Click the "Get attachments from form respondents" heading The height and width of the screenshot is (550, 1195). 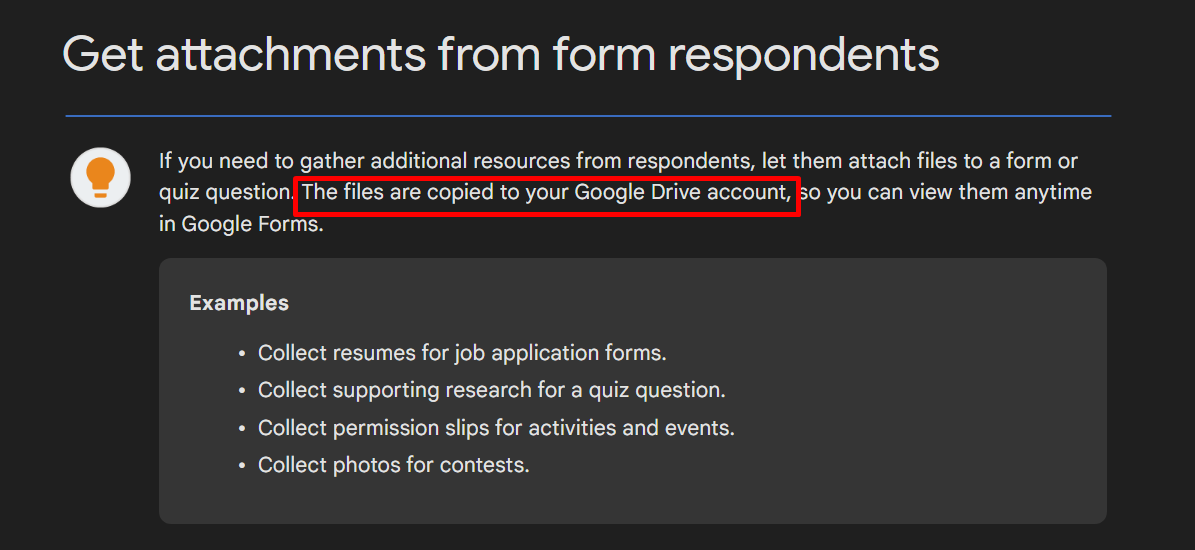500,54
